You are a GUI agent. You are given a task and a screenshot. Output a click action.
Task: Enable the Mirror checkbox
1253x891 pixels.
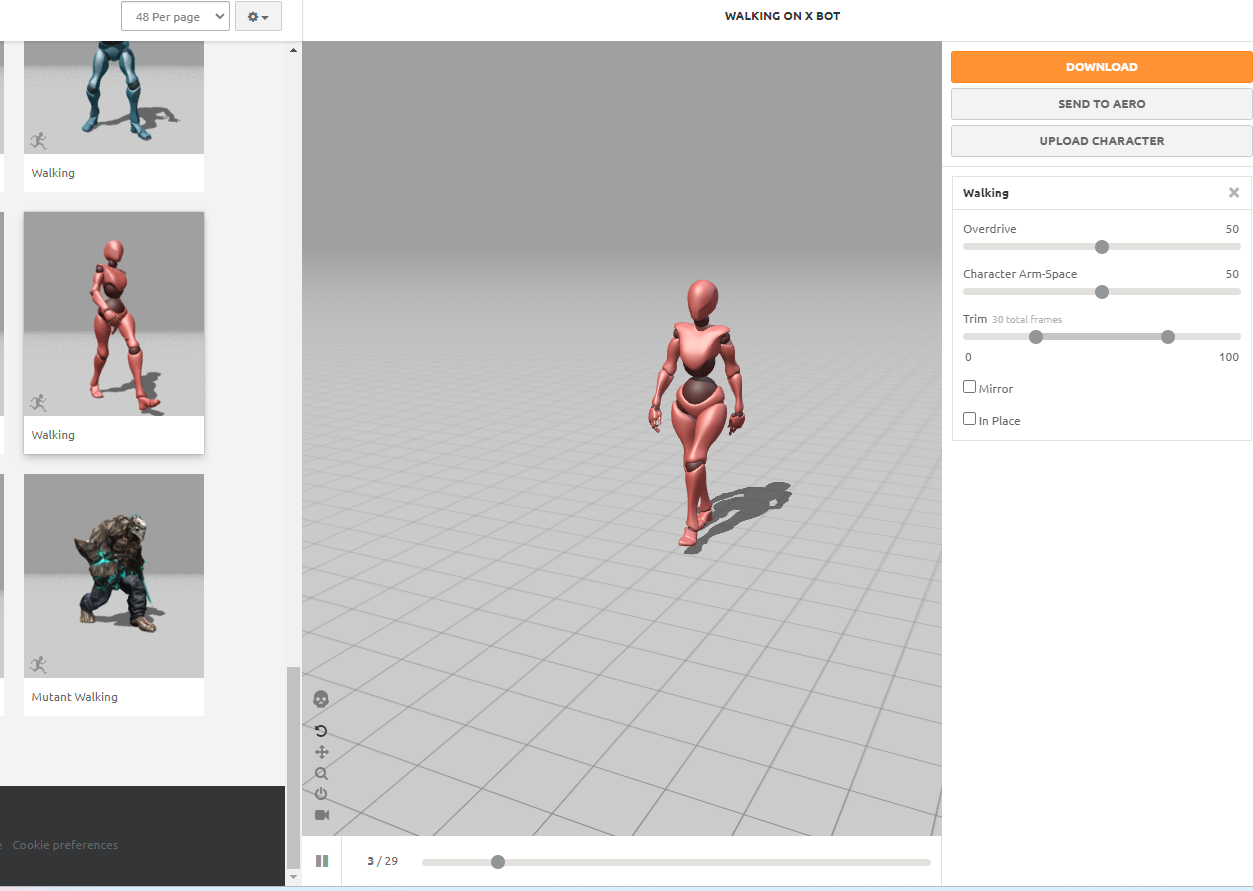click(x=969, y=387)
